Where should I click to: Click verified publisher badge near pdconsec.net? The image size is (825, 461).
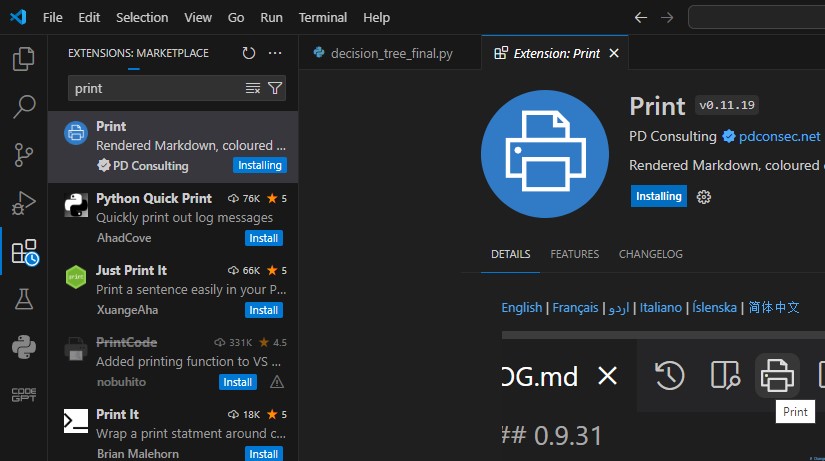tap(729, 136)
